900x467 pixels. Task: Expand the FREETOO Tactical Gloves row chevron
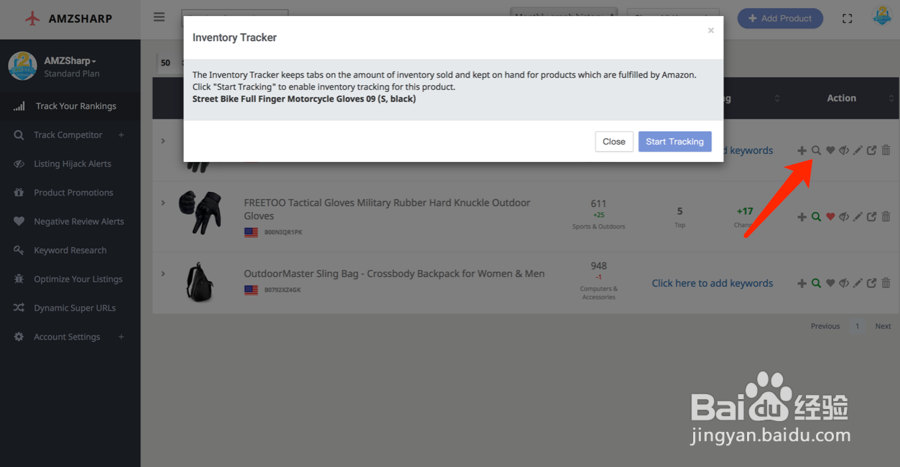tap(163, 203)
